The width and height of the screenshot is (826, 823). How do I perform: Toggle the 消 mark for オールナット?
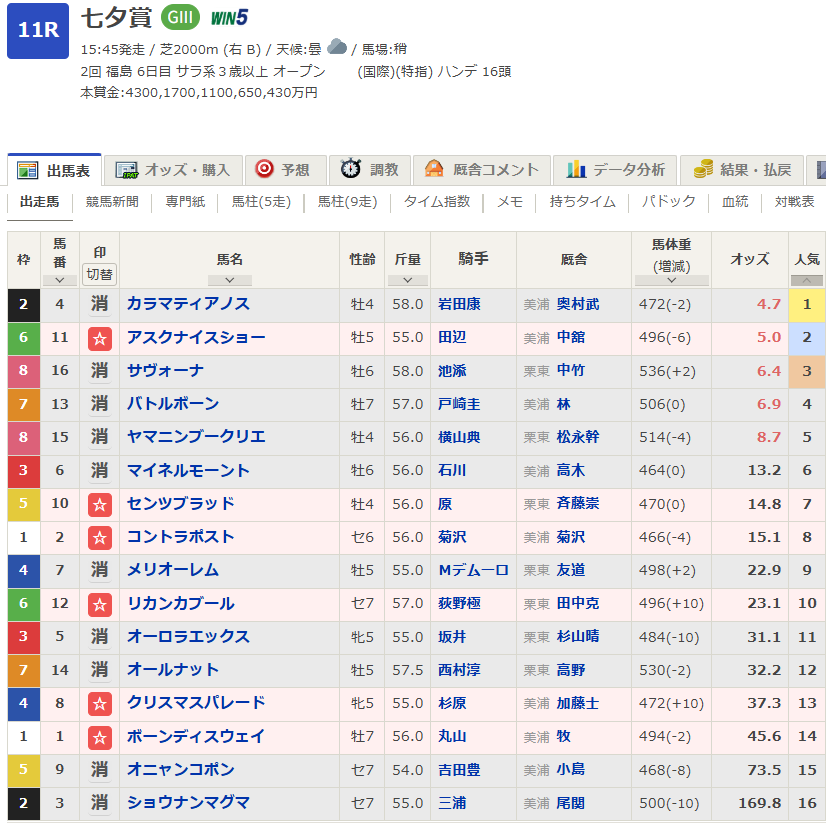click(x=100, y=670)
